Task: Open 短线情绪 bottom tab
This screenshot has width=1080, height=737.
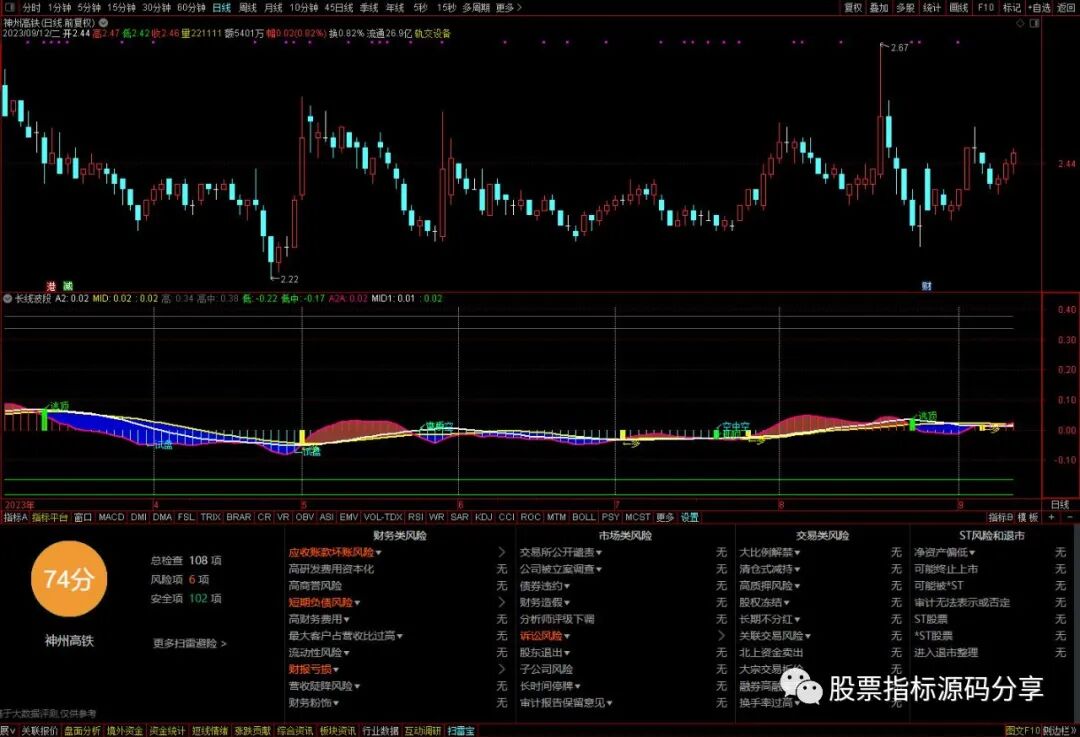Action: (x=210, y=731)
